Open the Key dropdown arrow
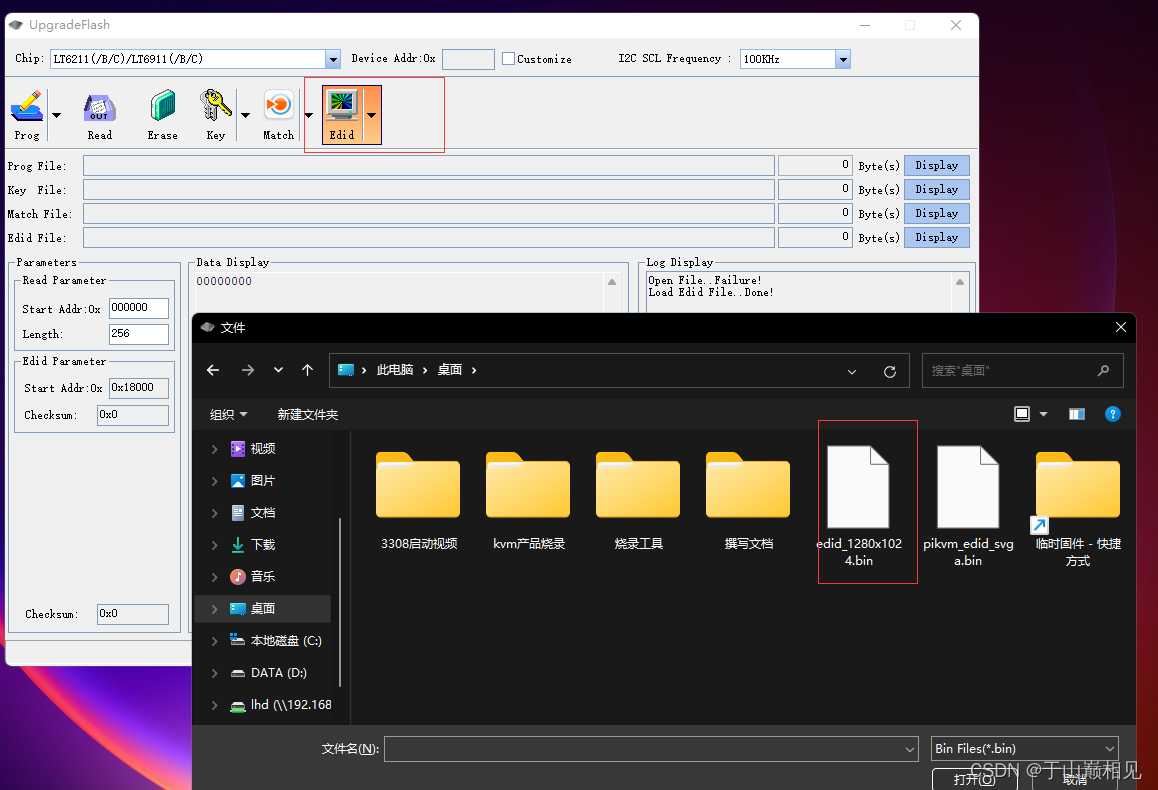This screenshot has width=1158, height=790. [x=245, y=114]
